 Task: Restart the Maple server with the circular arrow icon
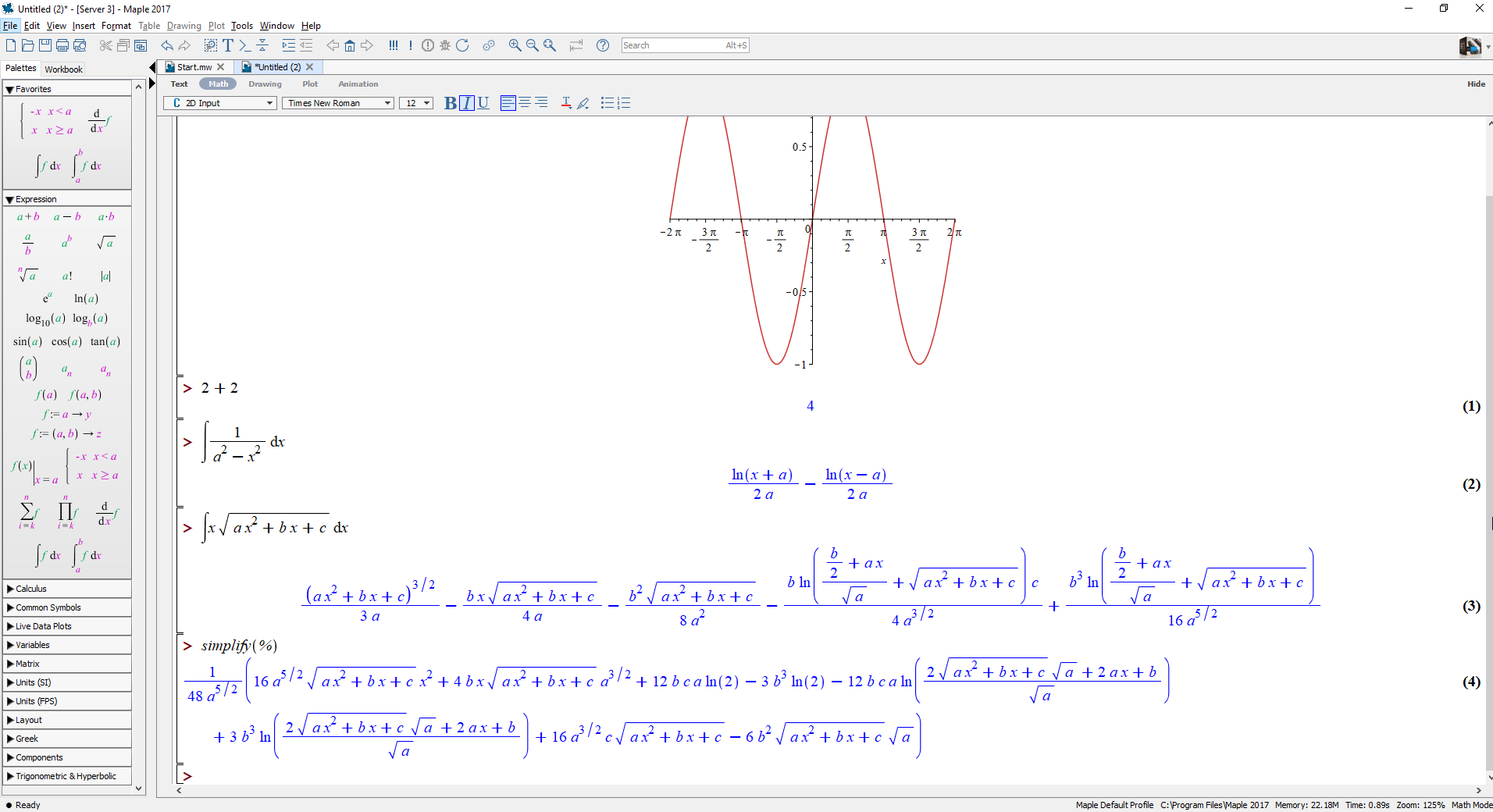[x=462, y=45]
